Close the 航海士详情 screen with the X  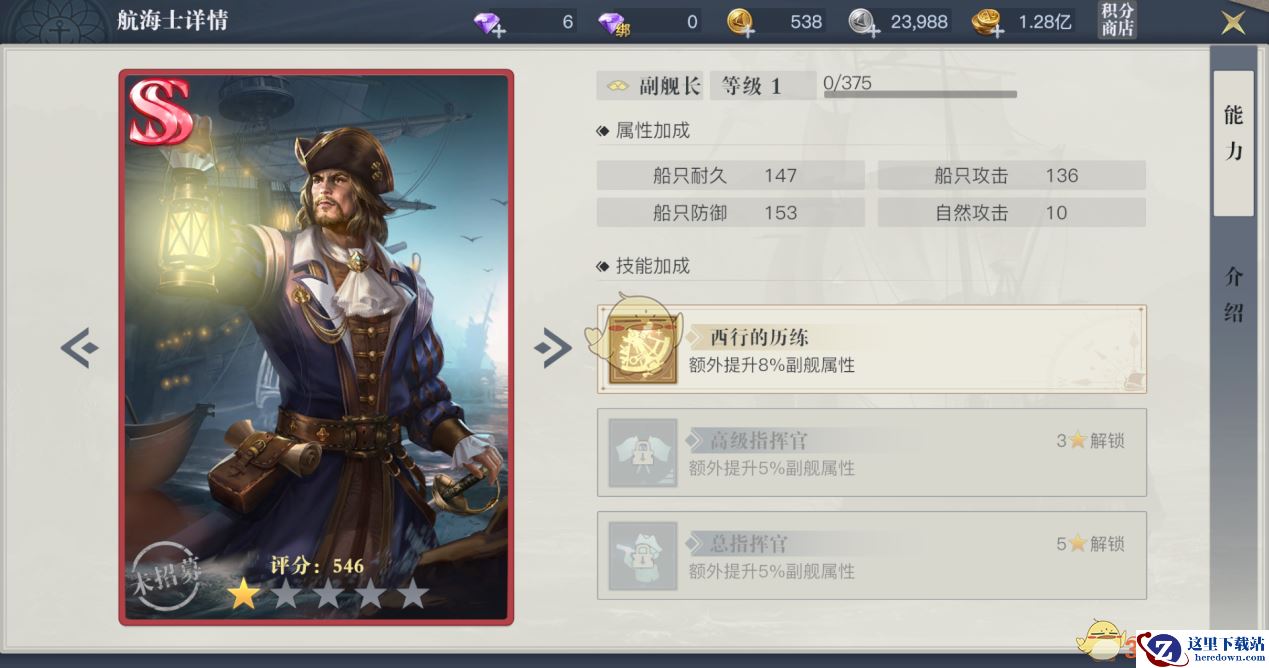click(1234, 21)
